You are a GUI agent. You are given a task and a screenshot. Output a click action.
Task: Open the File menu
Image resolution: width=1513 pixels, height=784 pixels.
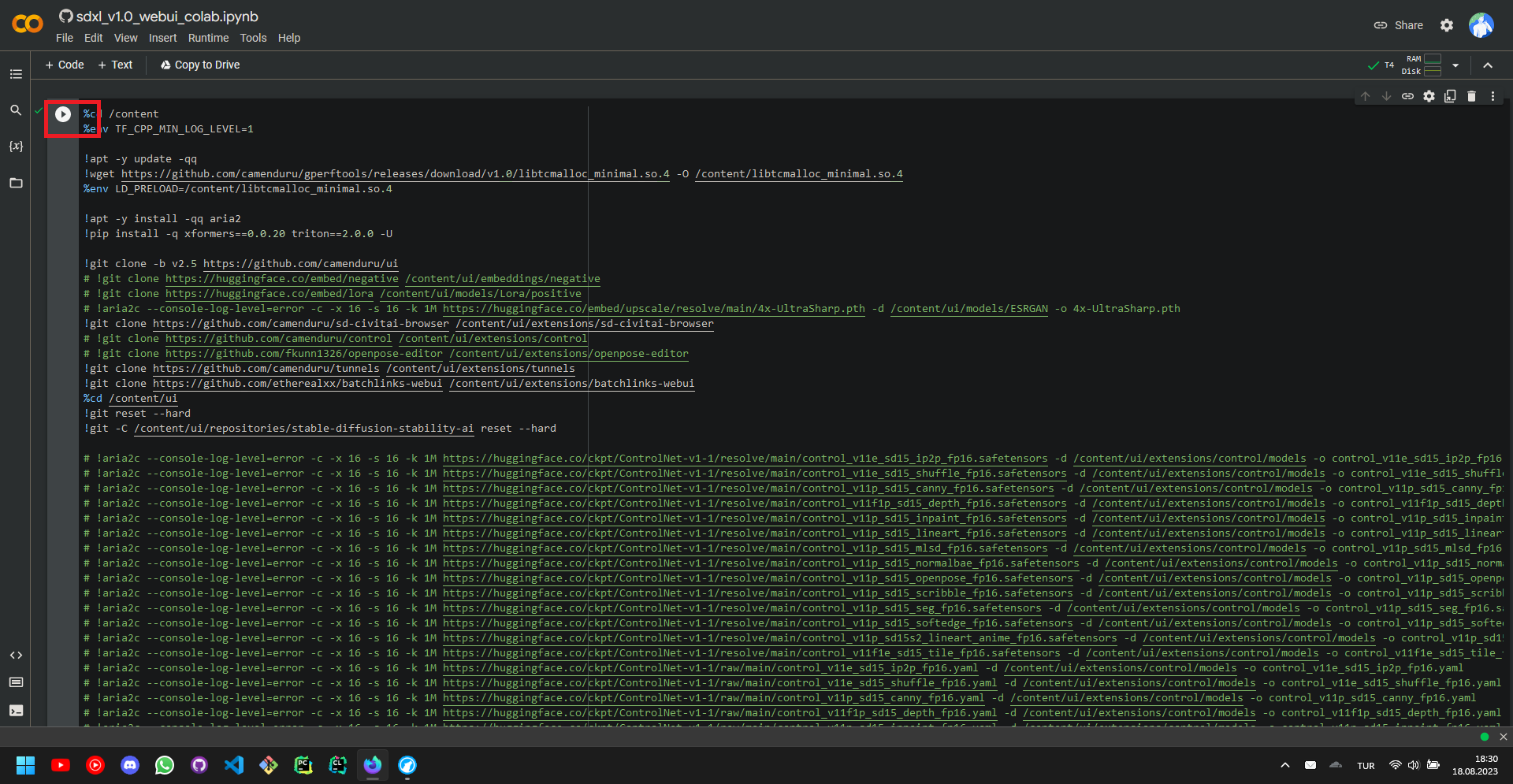click(65, 38)
